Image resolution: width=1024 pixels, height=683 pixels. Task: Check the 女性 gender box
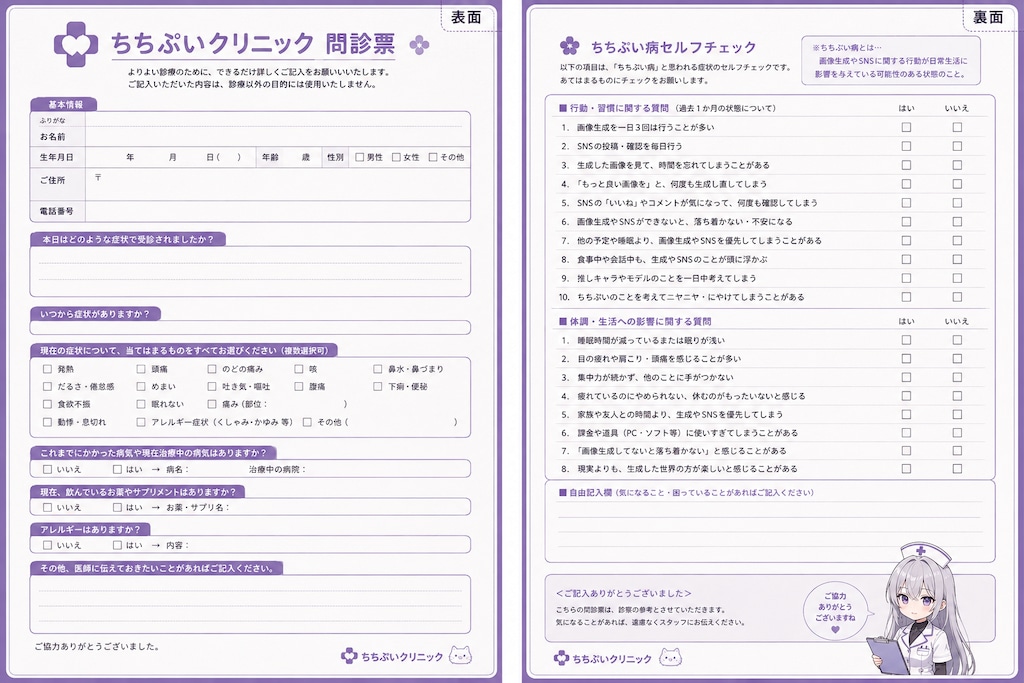pyautogui.click(x=396, y=157)
